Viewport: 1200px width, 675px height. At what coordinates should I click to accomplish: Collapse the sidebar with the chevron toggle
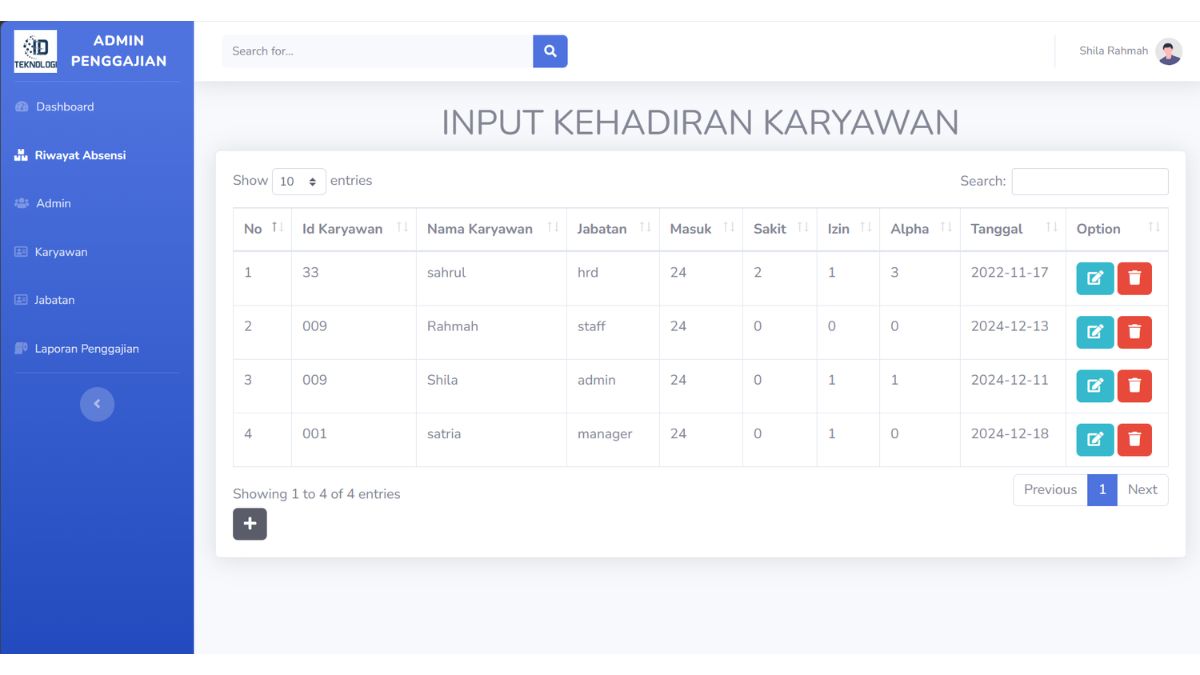point(97,404)
